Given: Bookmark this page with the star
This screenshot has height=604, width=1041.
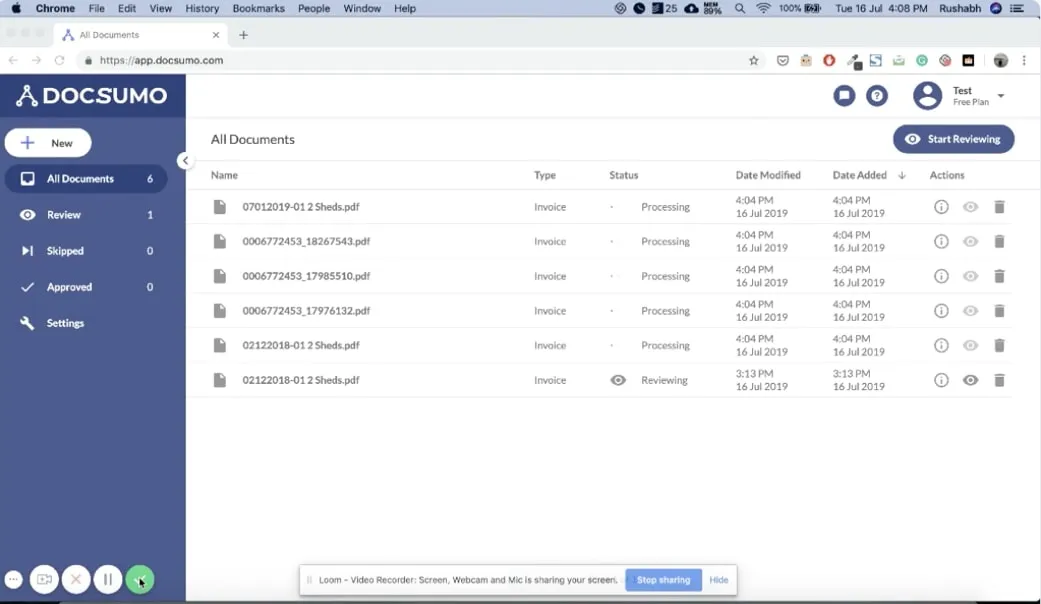Looking at the screenshot, I should point(754,60).
